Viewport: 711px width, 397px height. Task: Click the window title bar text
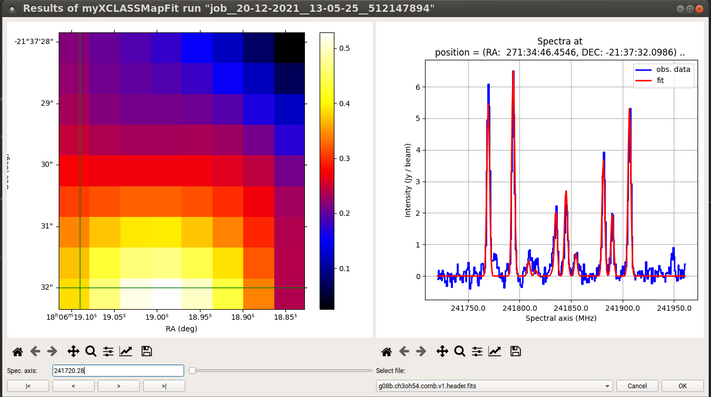click(229, 8)
